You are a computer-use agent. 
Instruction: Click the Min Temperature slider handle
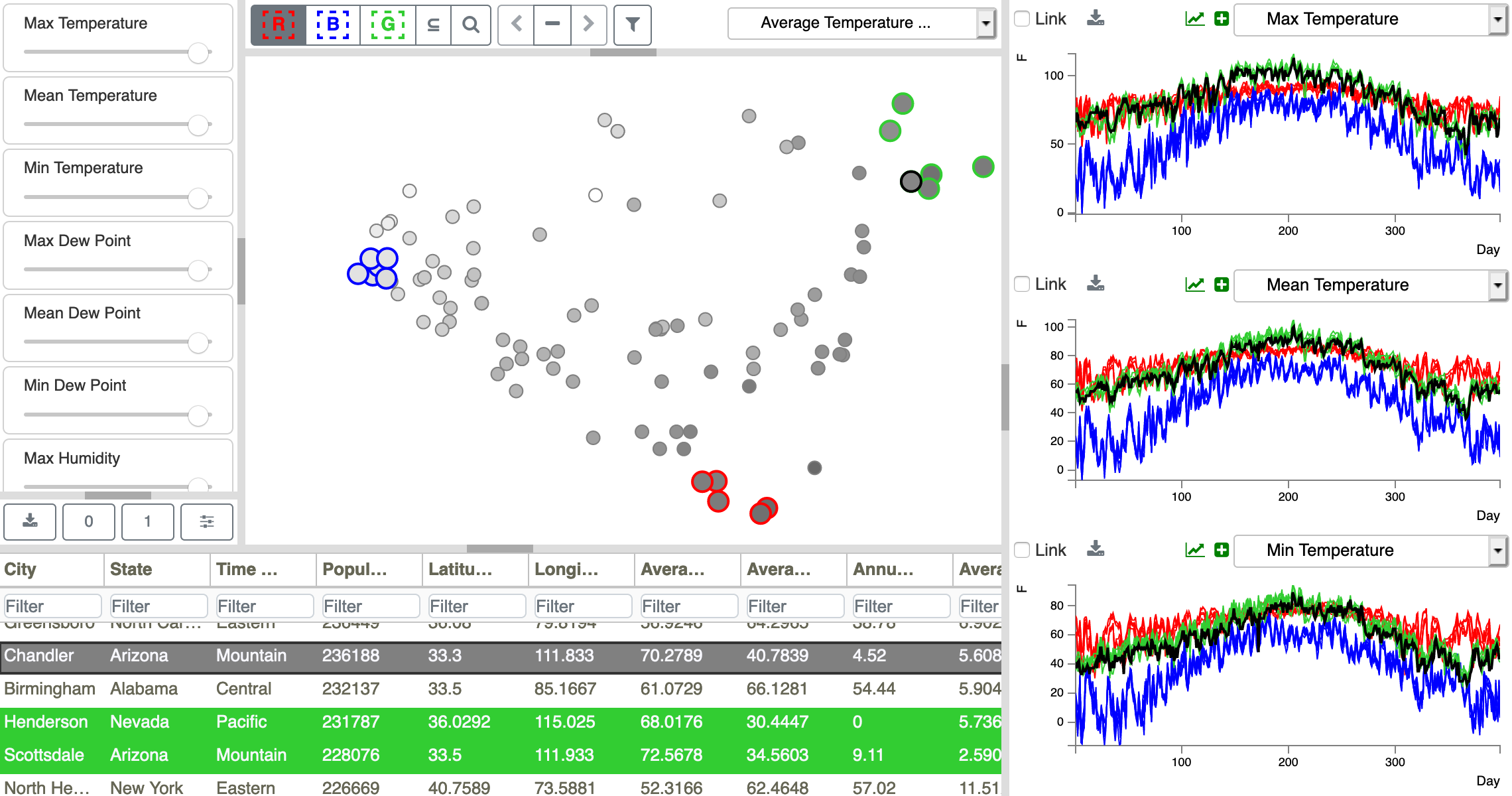[x=198, y=198]
